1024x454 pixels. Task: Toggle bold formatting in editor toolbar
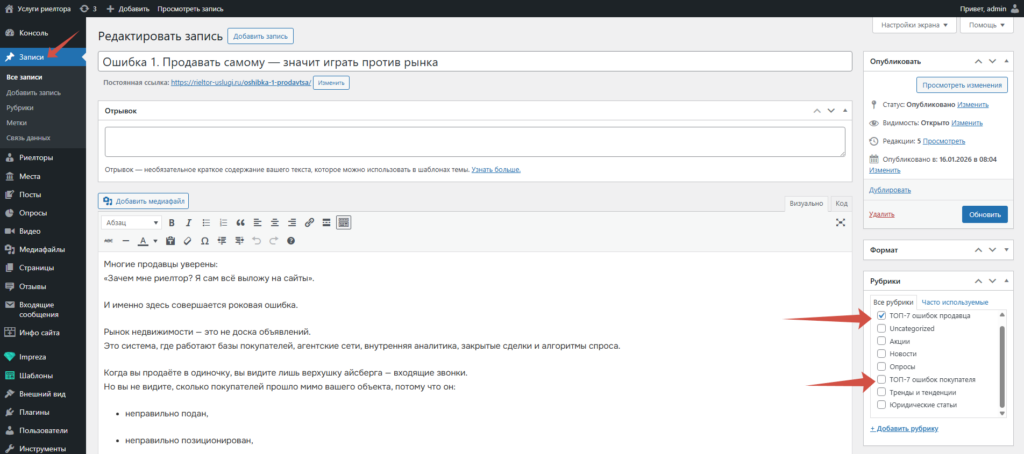(172, 222)
